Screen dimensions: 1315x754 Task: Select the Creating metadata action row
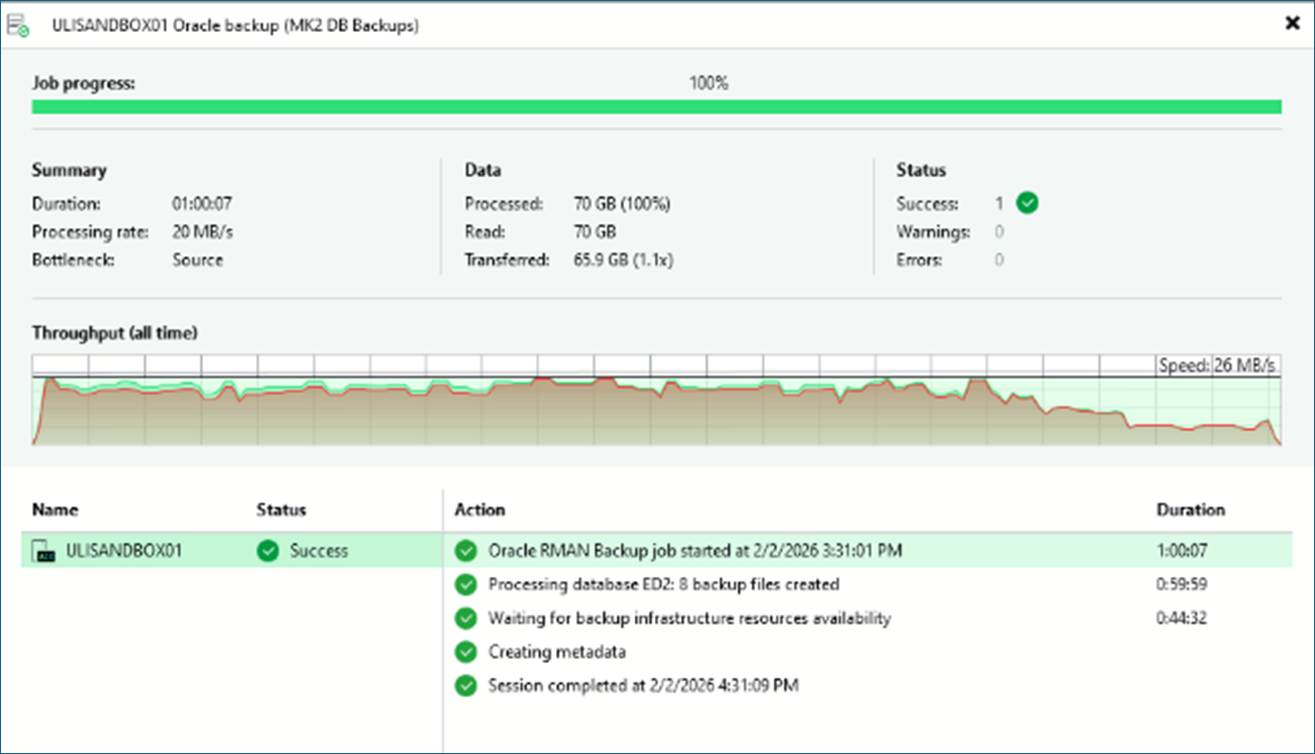click(x=868, y=652)
